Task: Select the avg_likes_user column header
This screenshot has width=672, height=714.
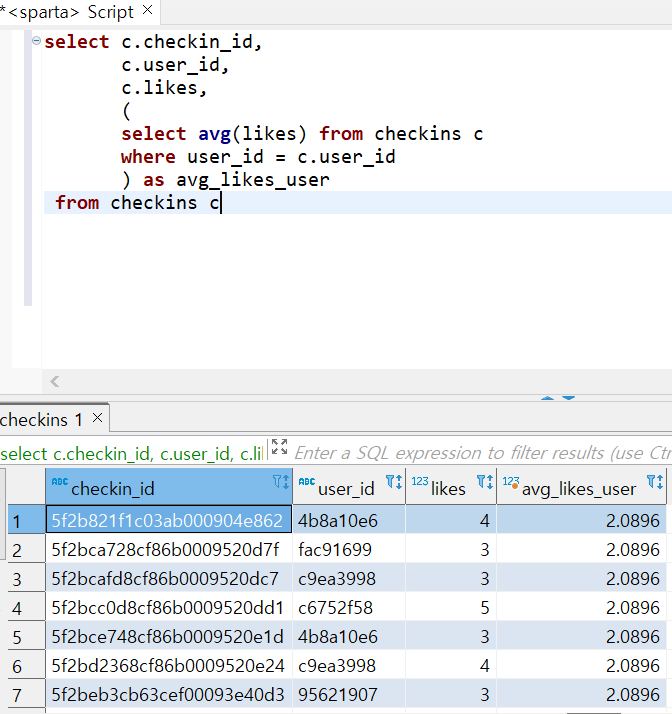Action: (x=581, y=486)
